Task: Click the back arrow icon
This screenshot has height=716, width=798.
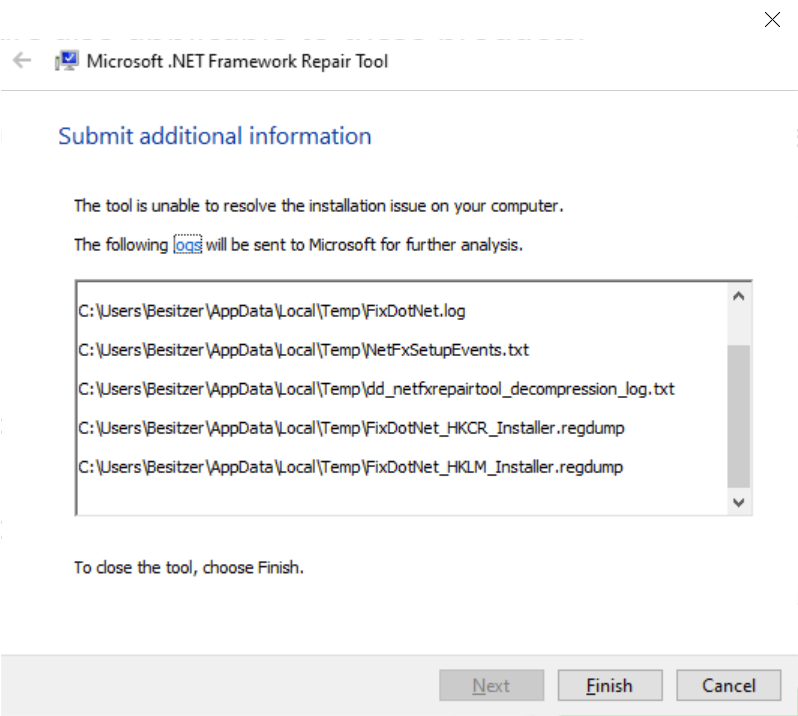Action: 22,61
